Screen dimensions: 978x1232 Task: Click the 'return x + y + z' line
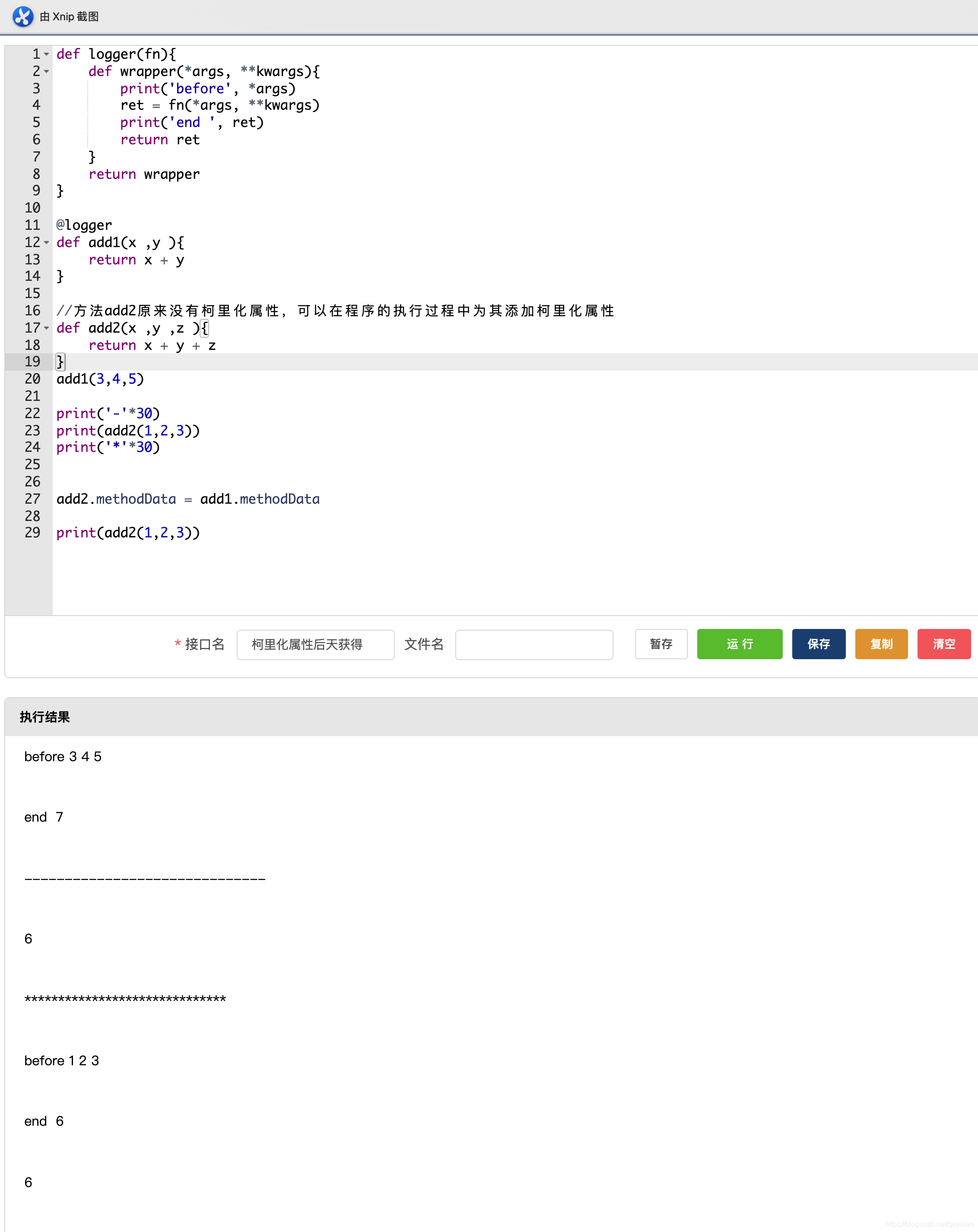(x=152, y=345)
